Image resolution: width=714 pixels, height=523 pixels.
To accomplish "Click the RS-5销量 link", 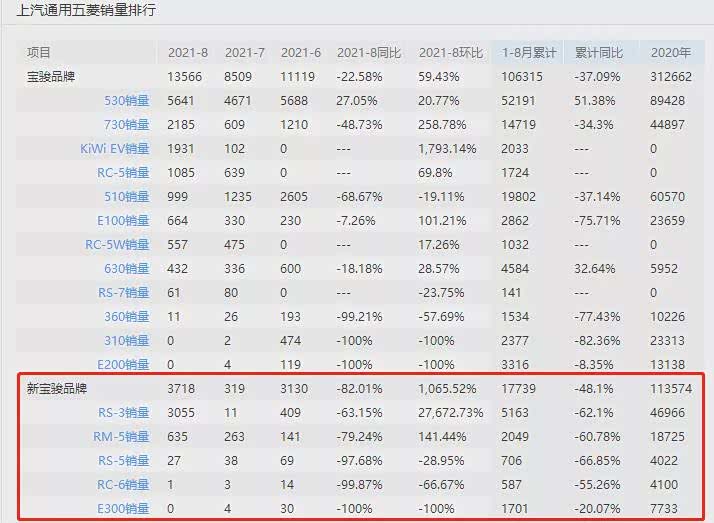I will 122,460.
